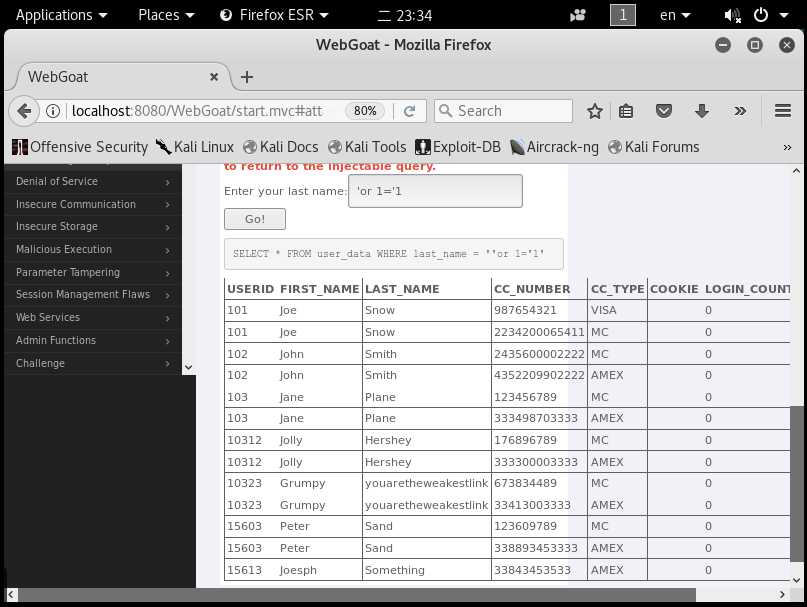This screenshot has height=607, width=807.
Task: Click horizontal scrollbar right arrow
Action: pos(782,595)
